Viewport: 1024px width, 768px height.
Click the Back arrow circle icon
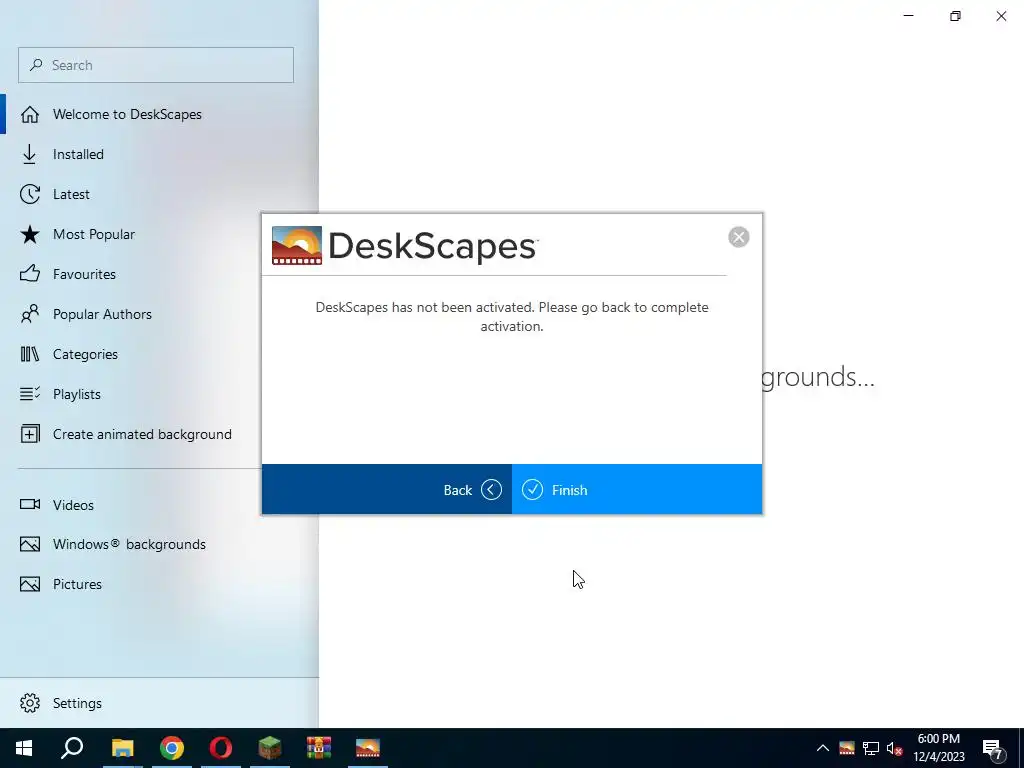(x=491, y=490)
